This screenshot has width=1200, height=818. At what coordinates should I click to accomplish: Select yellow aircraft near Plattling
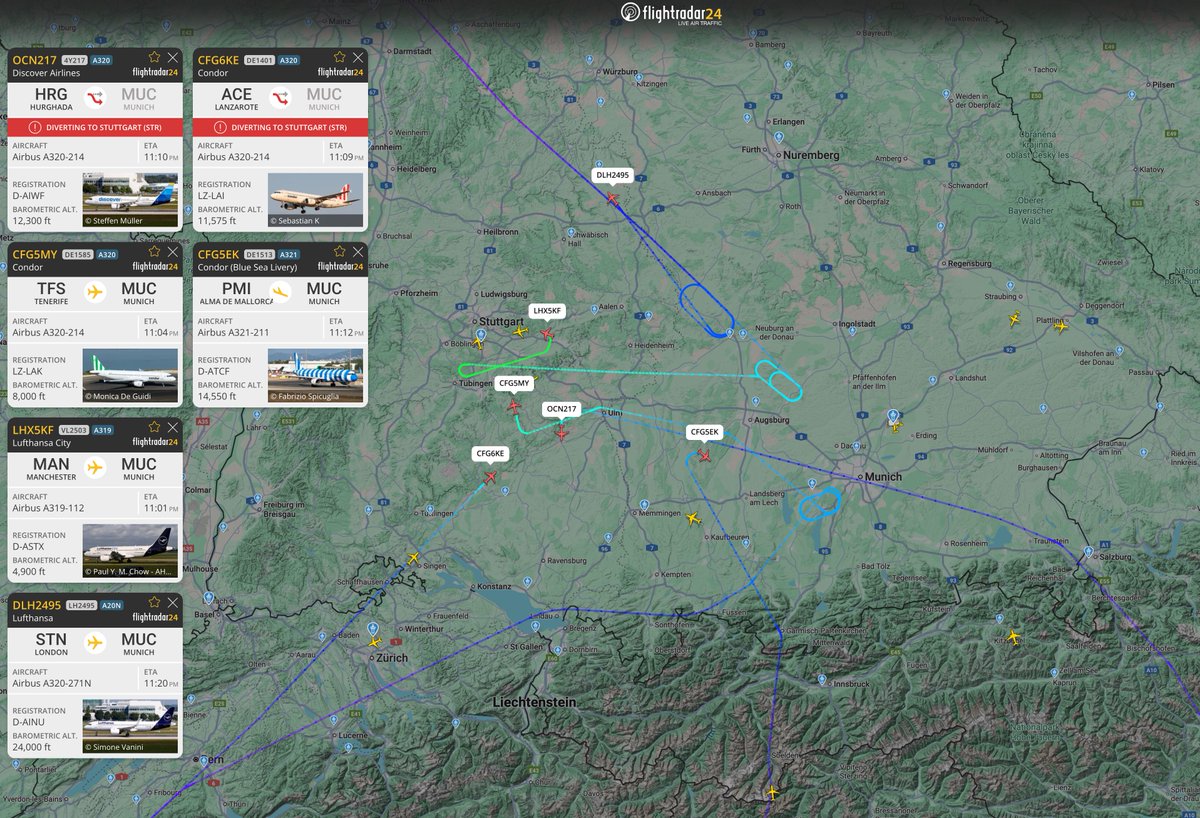pyautogui.click(x=1060, y=326)
